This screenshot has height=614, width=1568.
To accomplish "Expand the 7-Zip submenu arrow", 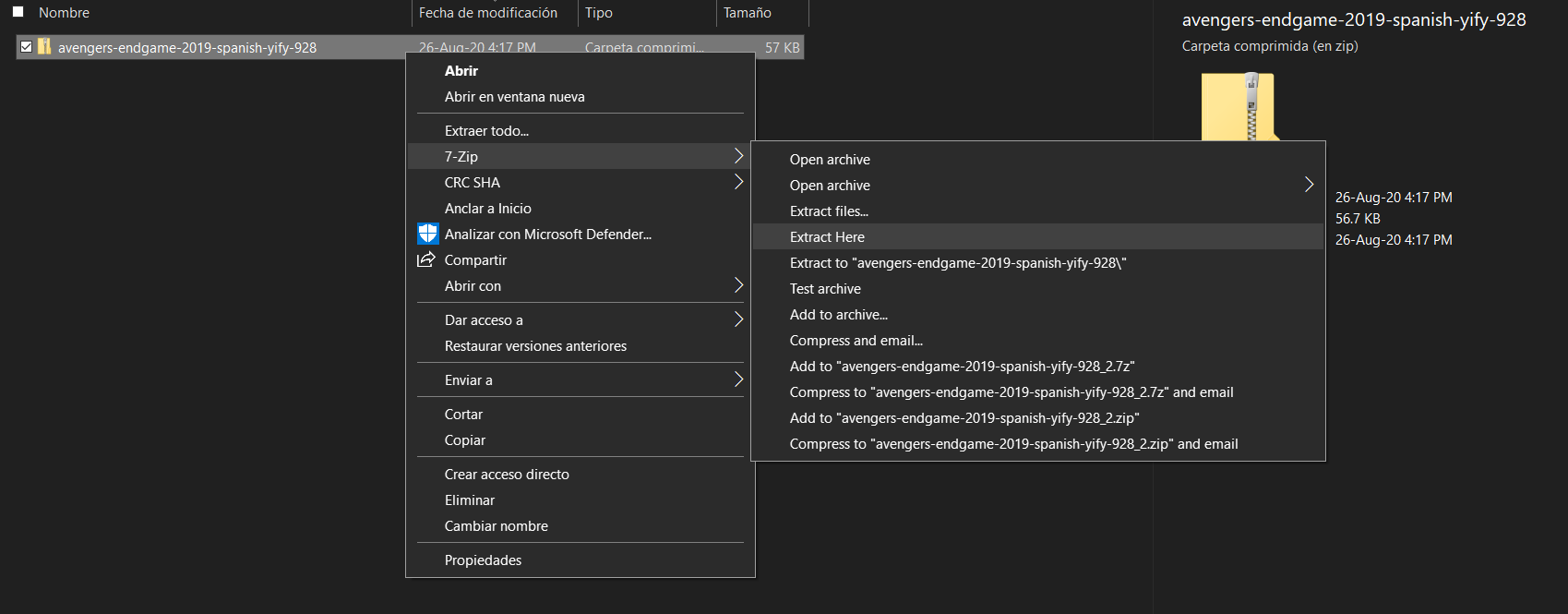I will [x=738, y=156].
